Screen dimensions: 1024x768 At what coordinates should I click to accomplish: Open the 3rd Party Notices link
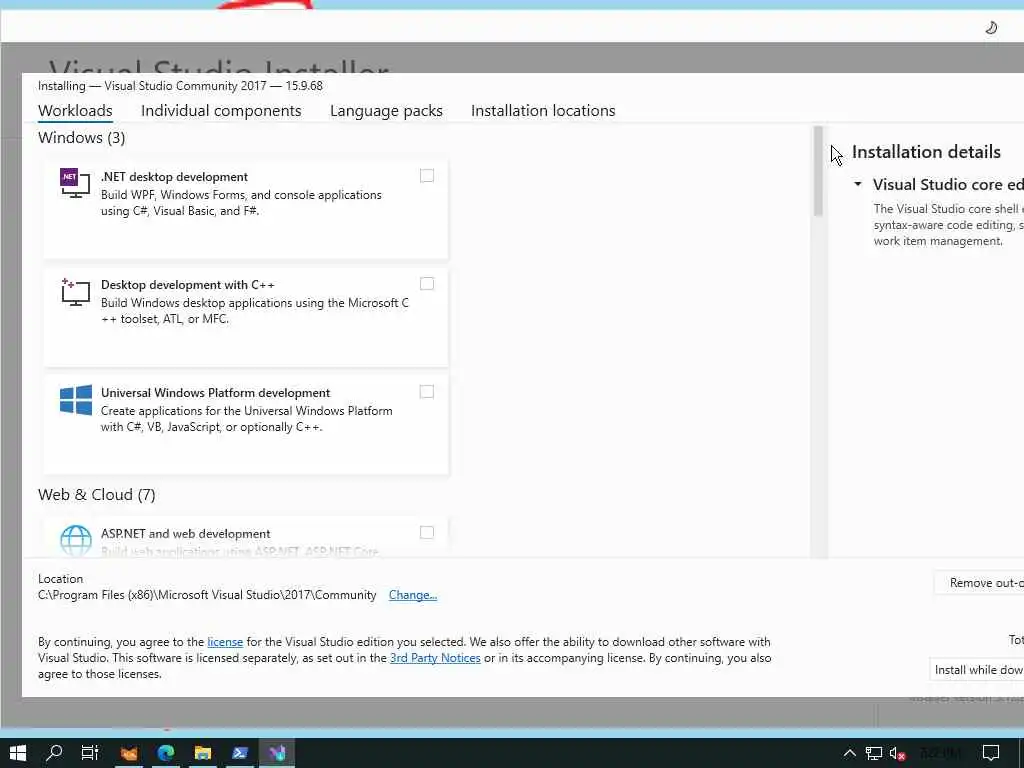coord(435,658)
